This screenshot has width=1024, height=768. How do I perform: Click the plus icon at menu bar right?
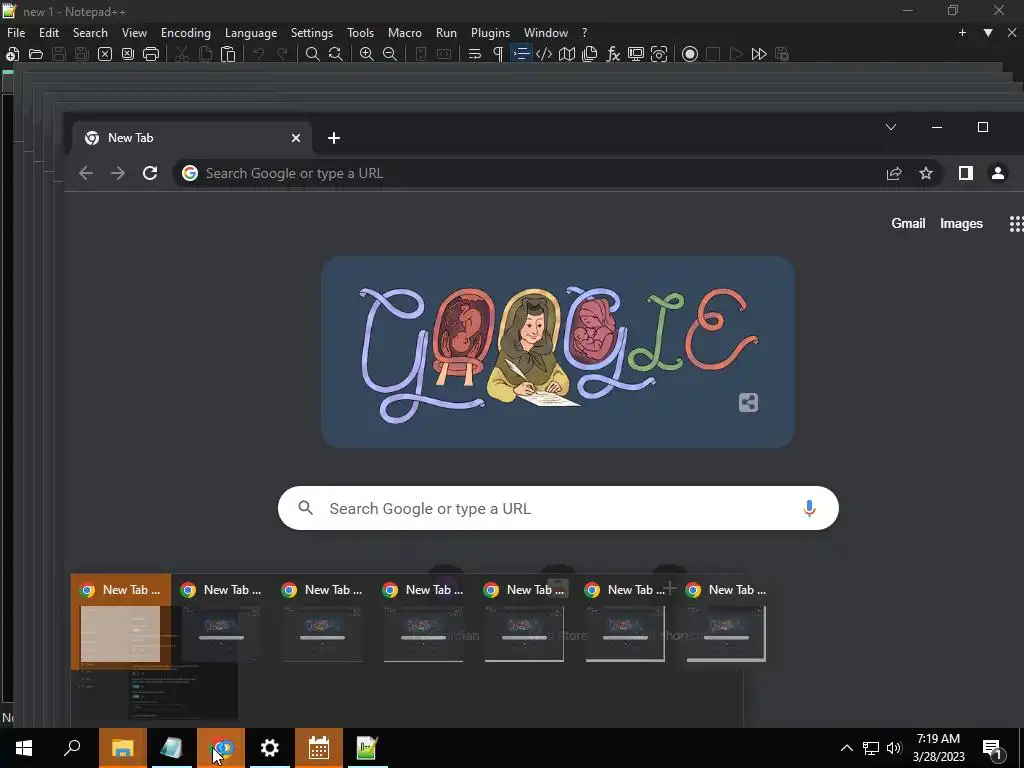962,33
